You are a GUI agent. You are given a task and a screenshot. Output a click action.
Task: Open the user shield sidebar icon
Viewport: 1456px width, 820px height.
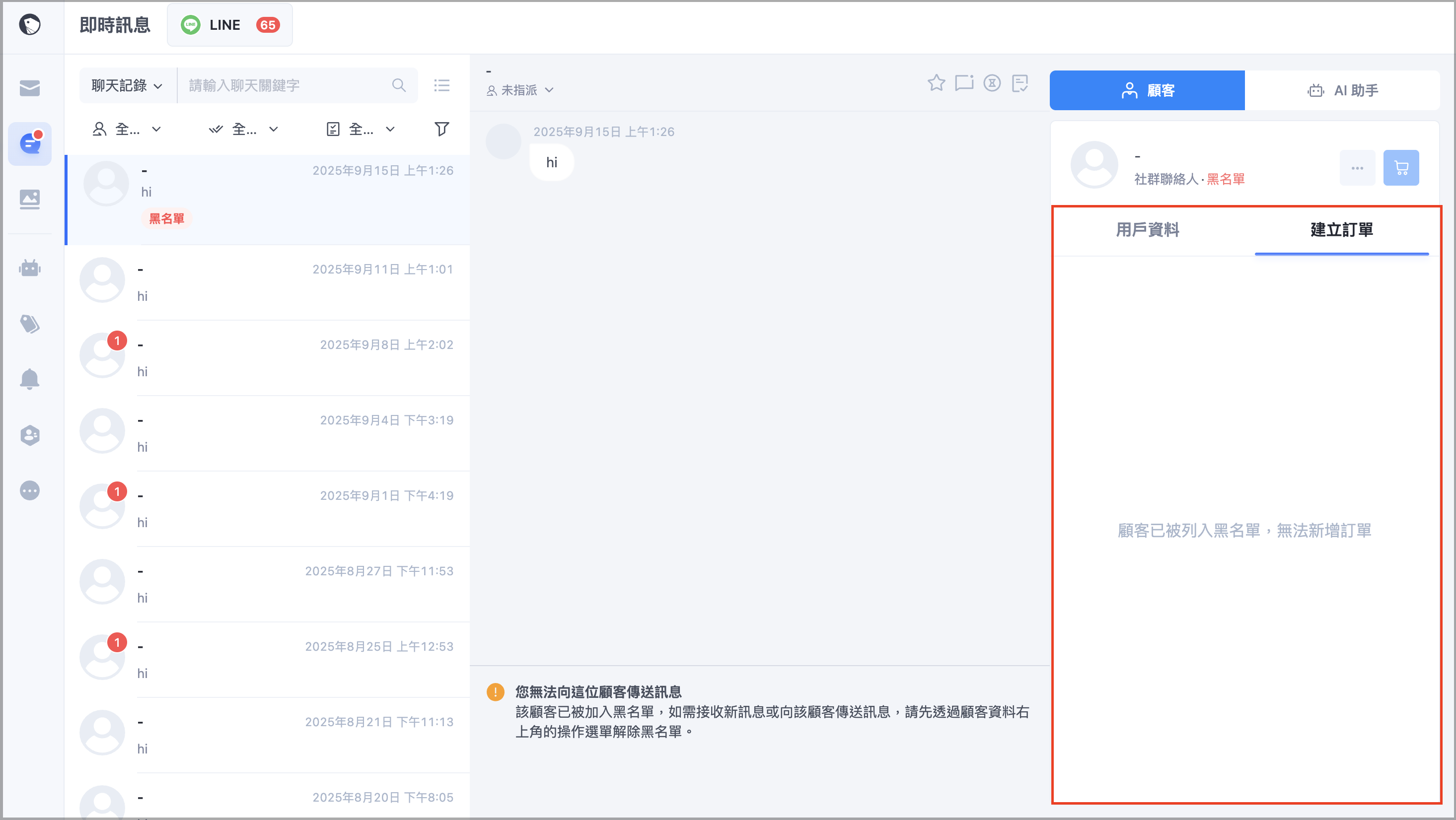[29, 435]
